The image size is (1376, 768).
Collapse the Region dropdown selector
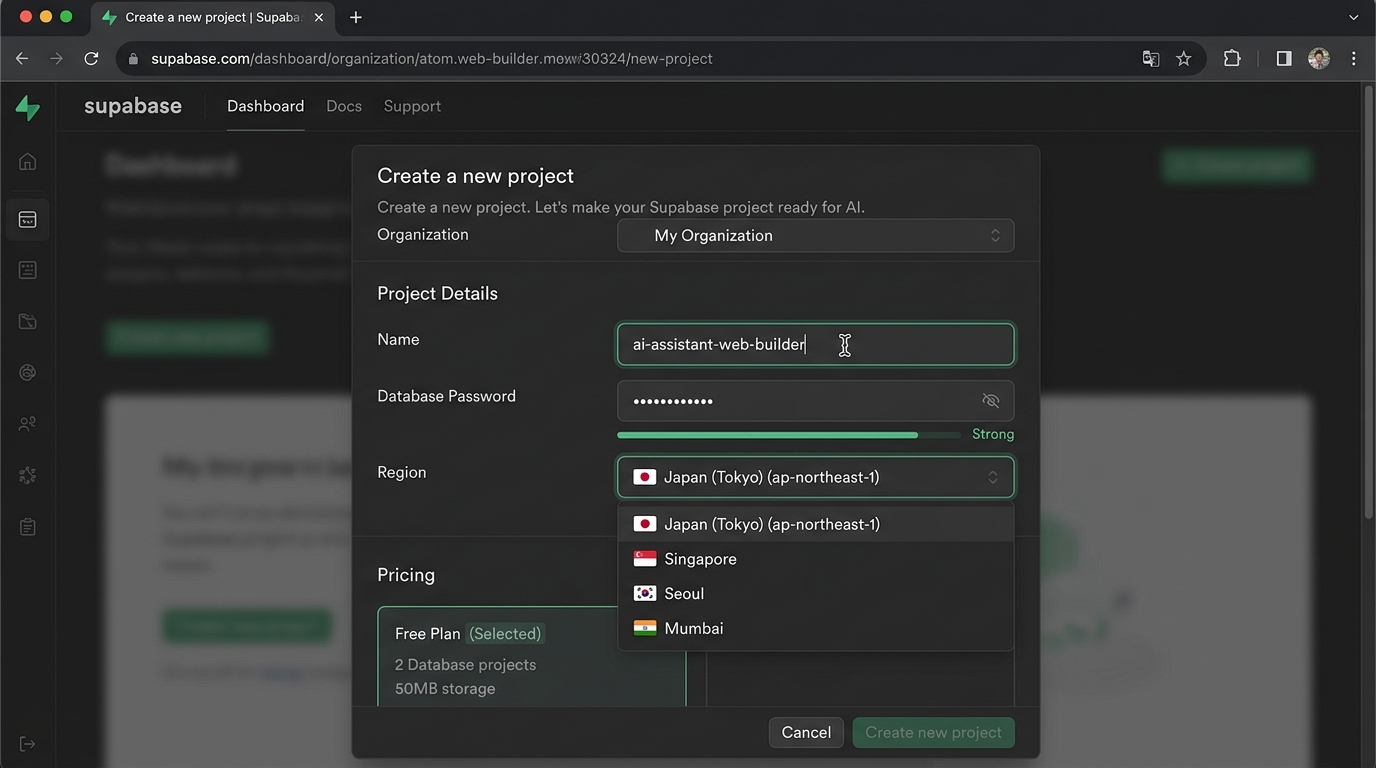815,477
